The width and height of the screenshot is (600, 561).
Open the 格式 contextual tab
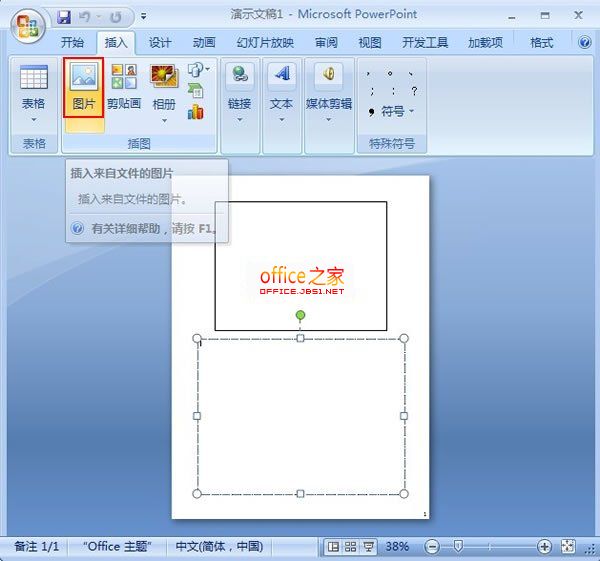coord(541,42)
